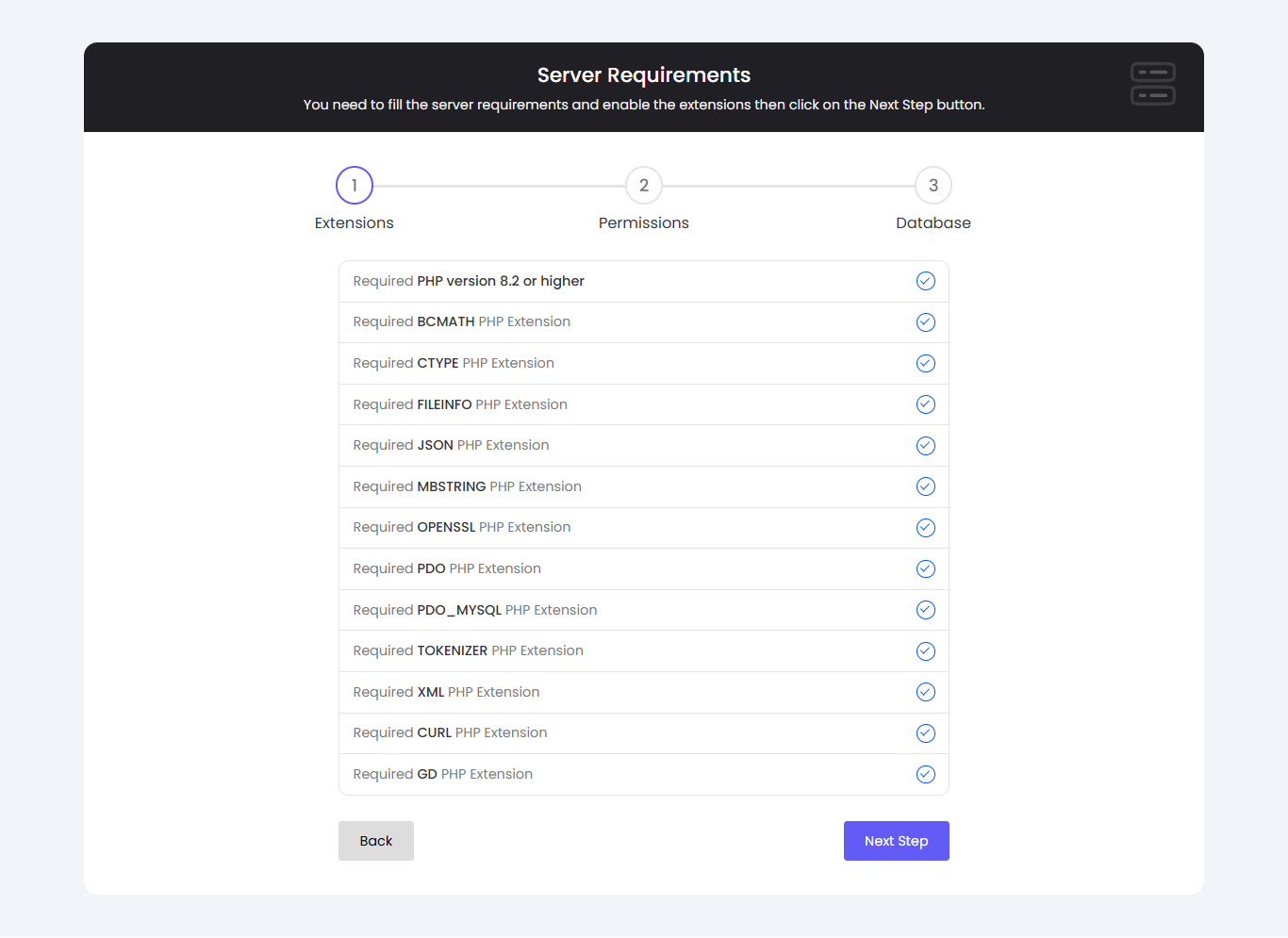This screenshot has width=1288, height=938.
Task: Click the MBSTRING extension check icon
Action: point(926,486)
